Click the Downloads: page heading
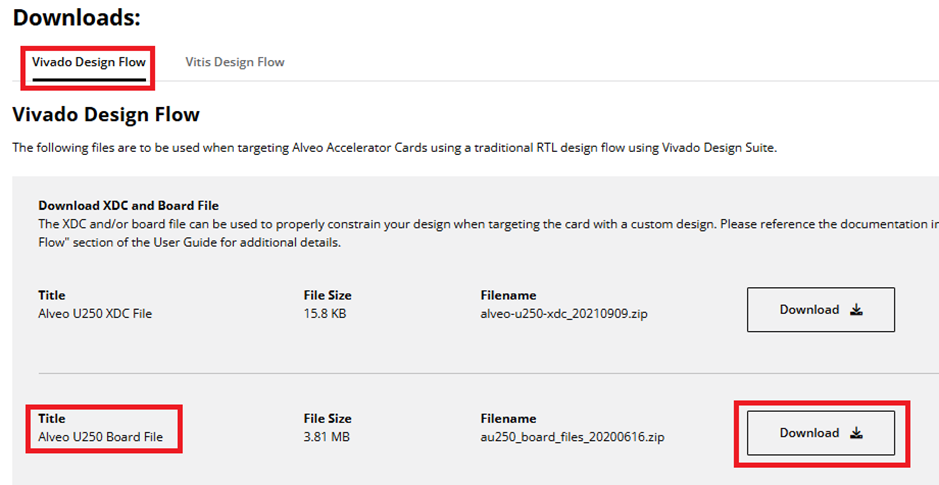Viewport: 939px width, 485px height. 77,17
